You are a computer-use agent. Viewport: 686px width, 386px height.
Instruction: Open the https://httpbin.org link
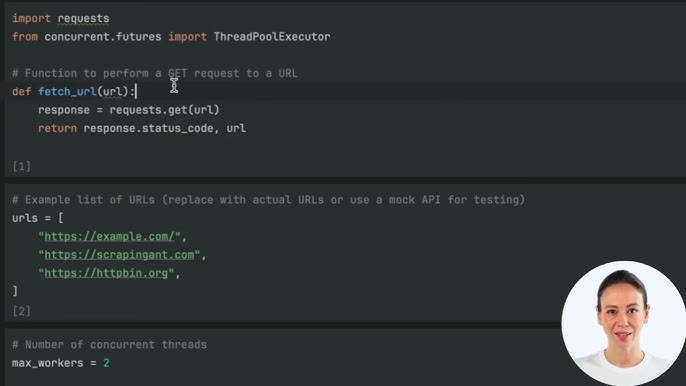pos(106,273)
